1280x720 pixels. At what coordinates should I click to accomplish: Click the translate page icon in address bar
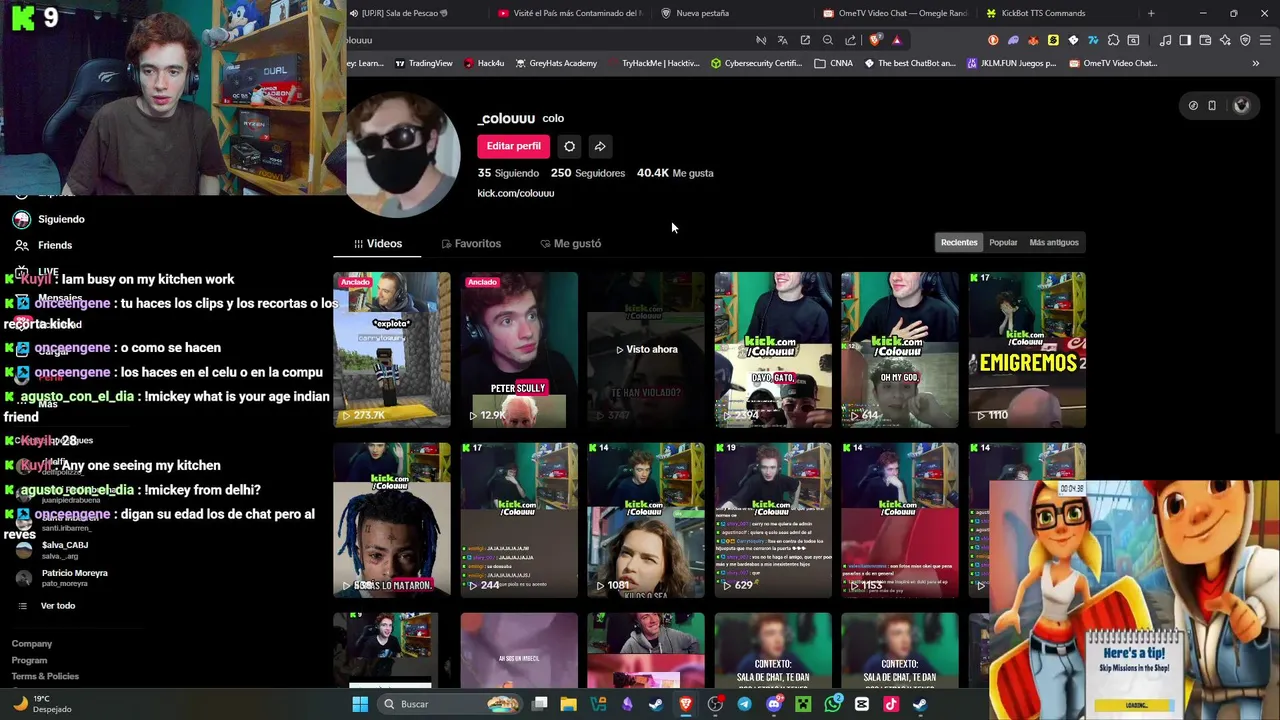pyautogui.click(x=783, y=40)
